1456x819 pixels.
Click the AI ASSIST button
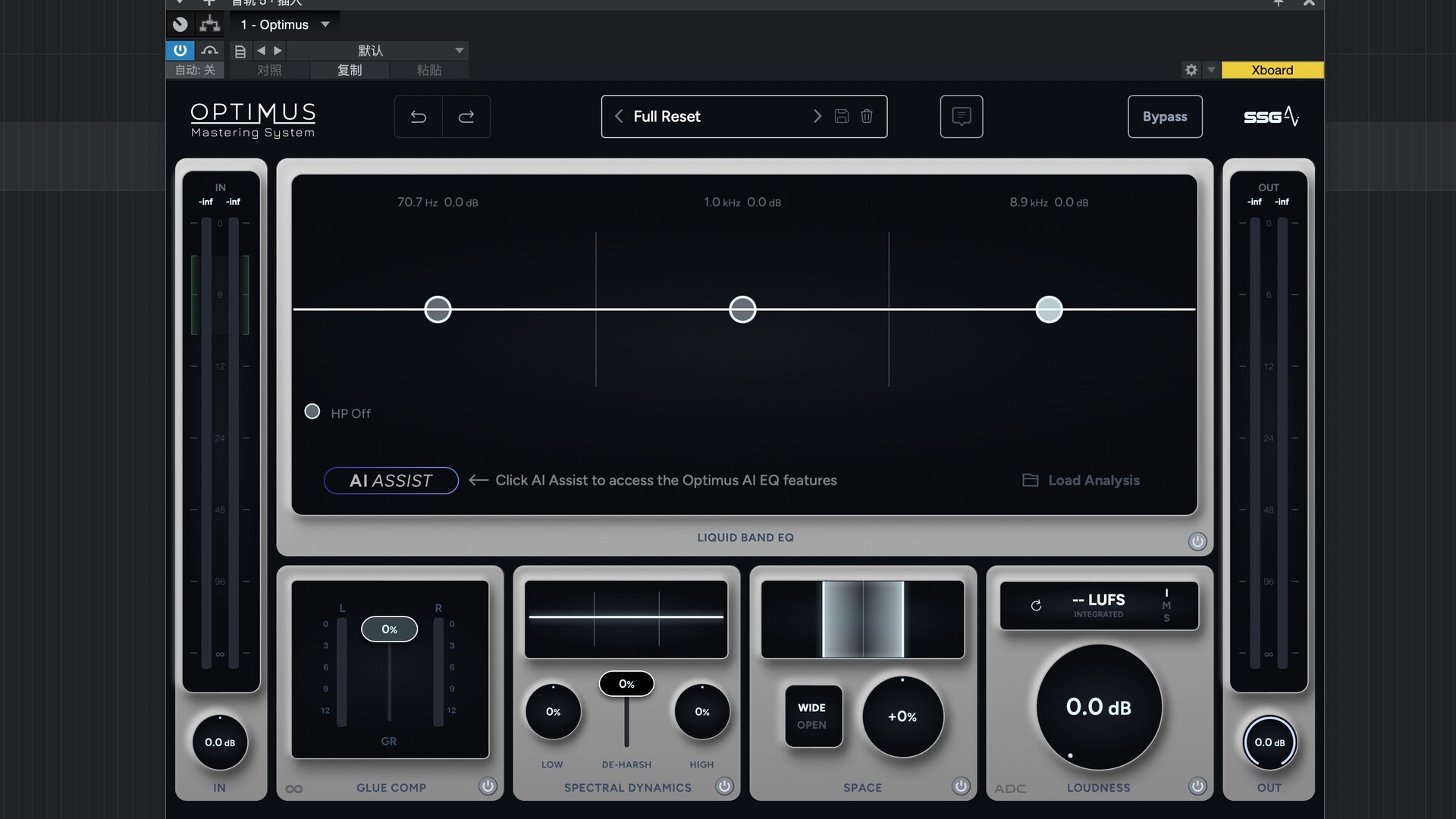(391, 481)
